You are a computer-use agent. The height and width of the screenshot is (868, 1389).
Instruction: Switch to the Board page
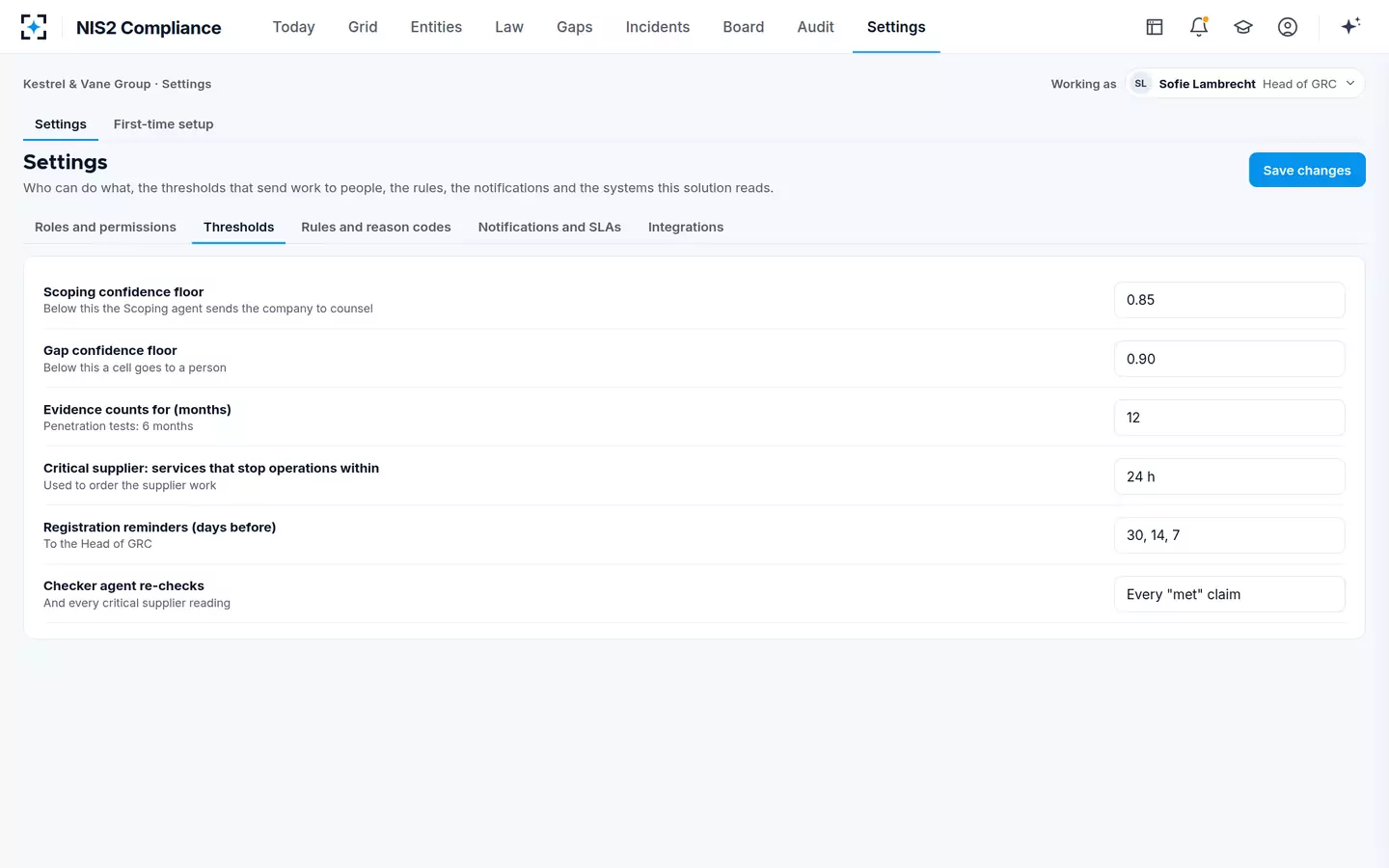tap(744, 27)
